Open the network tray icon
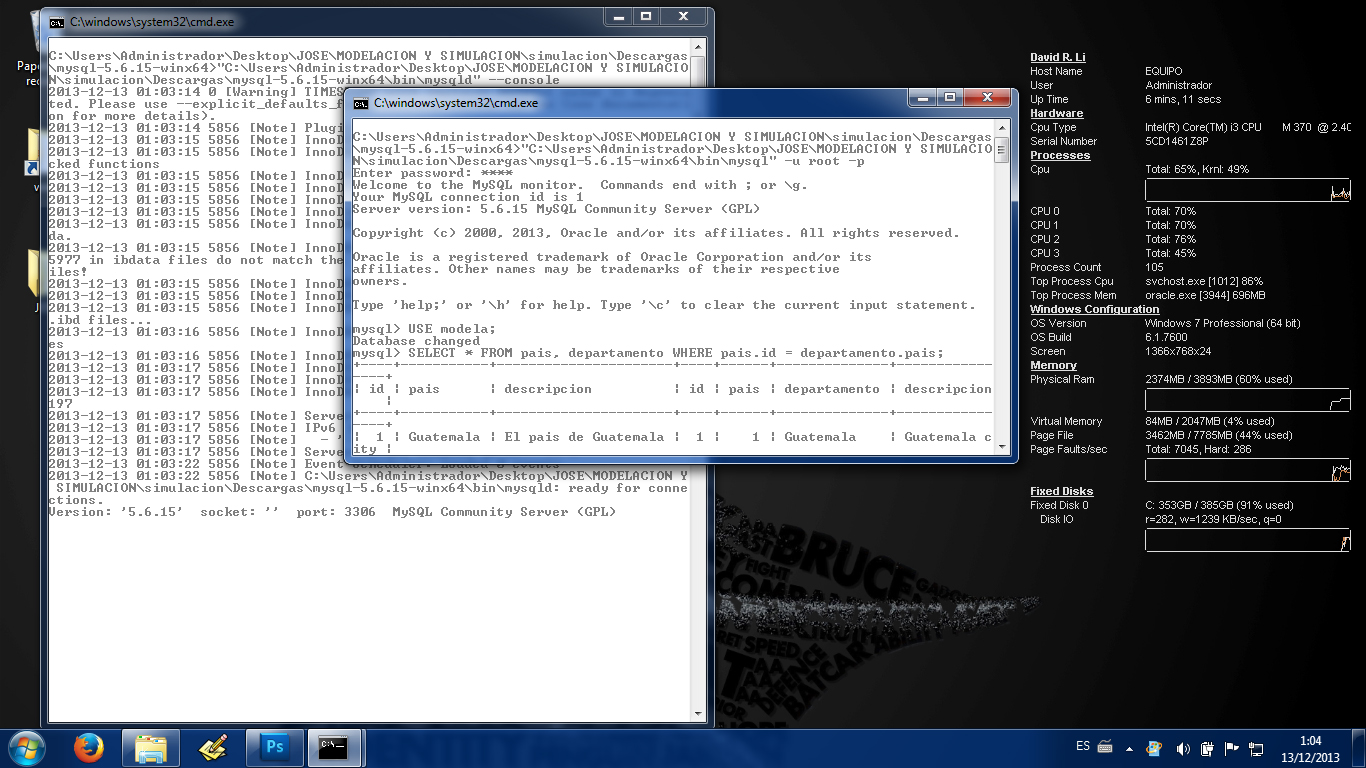The height and width of the screenshot is (768, 1366). [1254, 748]
